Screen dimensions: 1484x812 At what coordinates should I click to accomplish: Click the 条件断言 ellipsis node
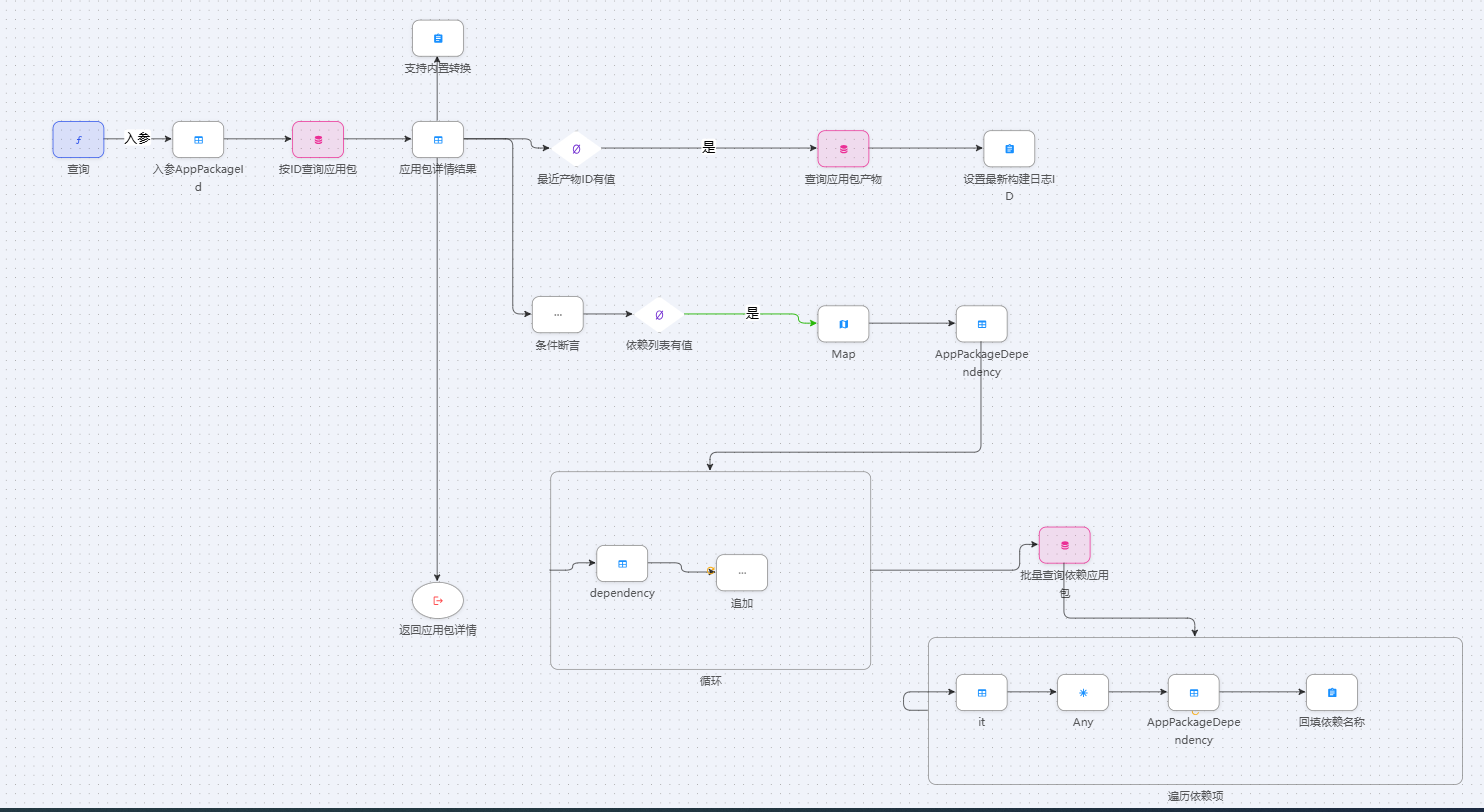(558, 314)
